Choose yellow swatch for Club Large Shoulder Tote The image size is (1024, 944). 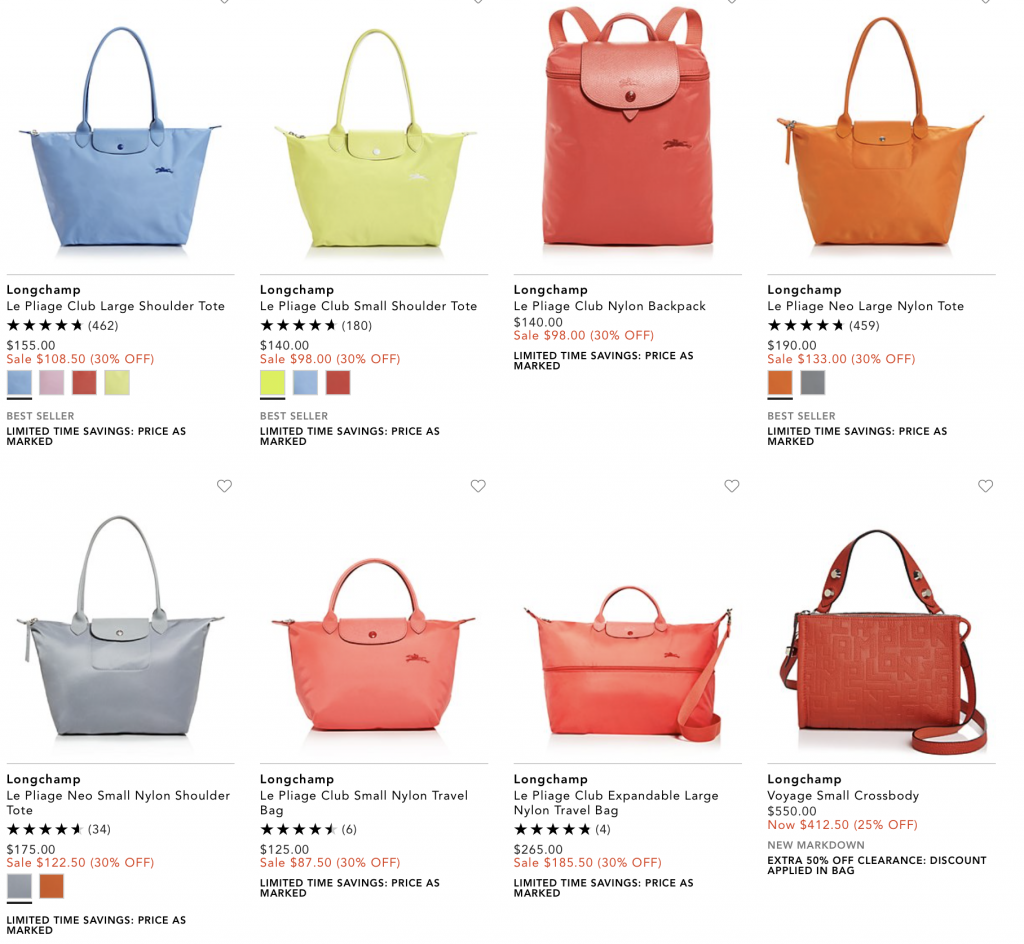click(117, 383)
